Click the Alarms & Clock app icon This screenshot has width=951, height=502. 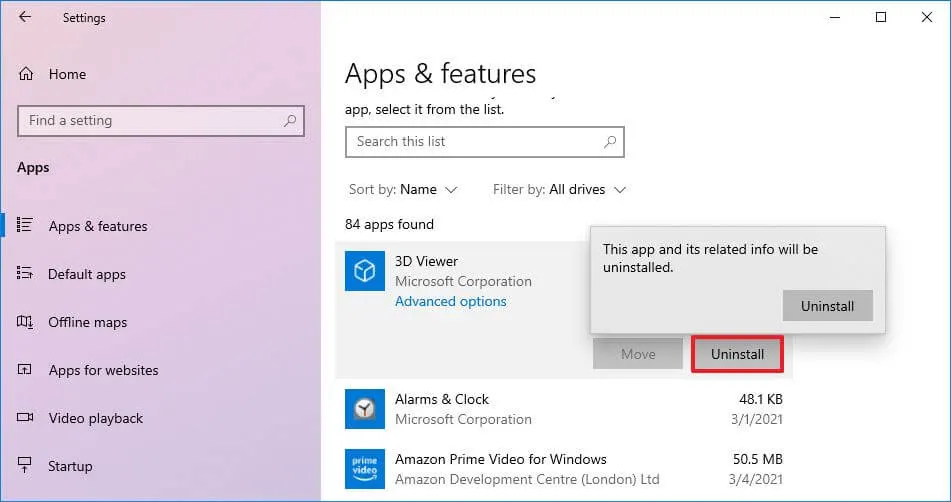[x=365, y=409]
